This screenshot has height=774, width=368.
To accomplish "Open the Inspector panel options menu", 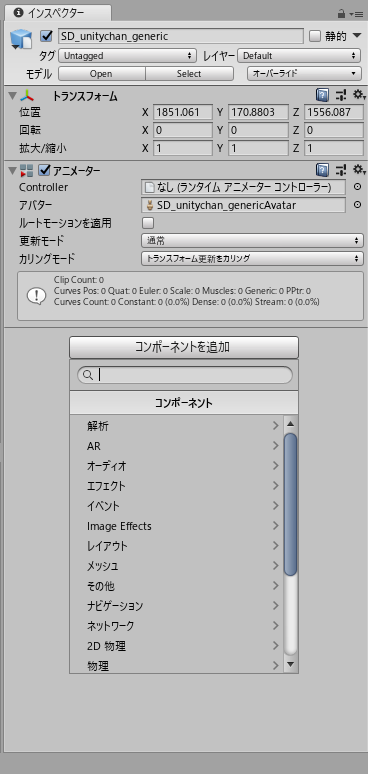I will tap(357, 14).
